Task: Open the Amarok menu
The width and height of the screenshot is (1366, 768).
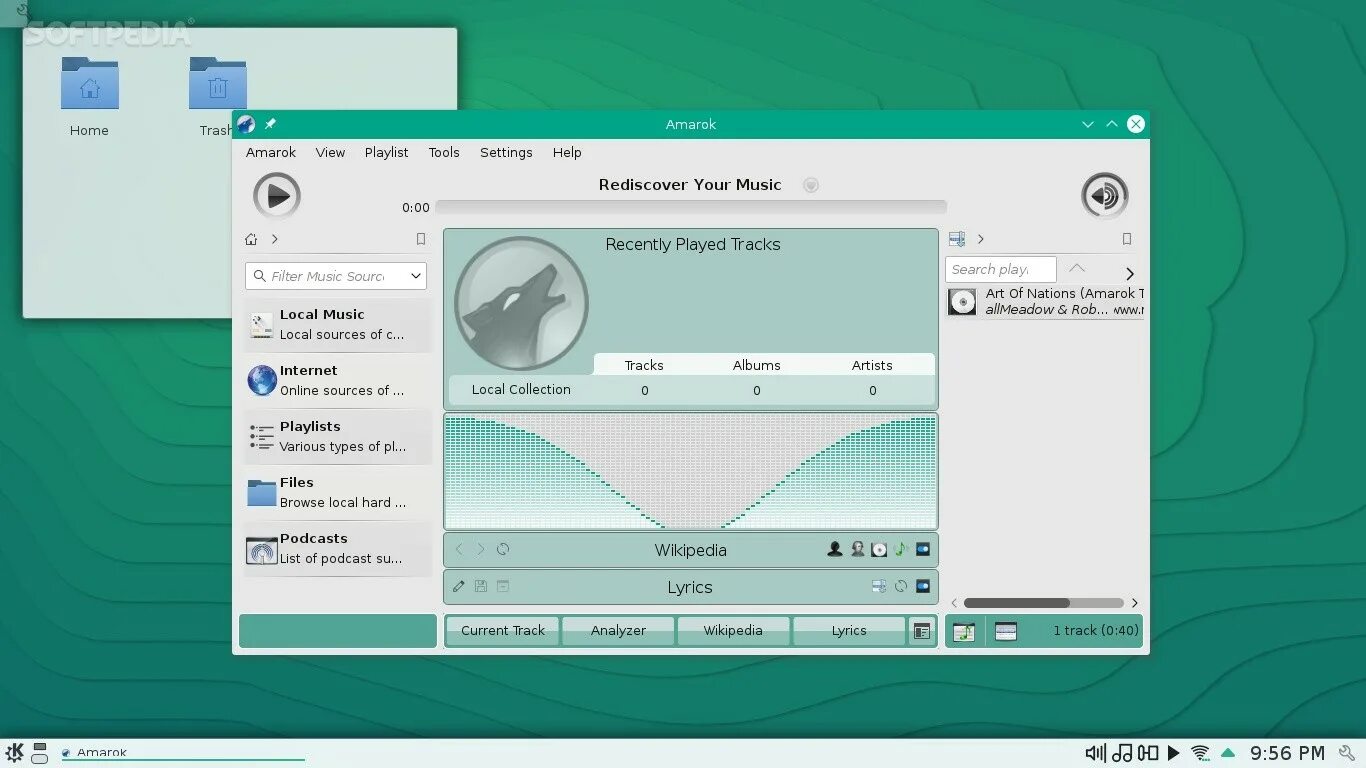Action: pos(271,152)
